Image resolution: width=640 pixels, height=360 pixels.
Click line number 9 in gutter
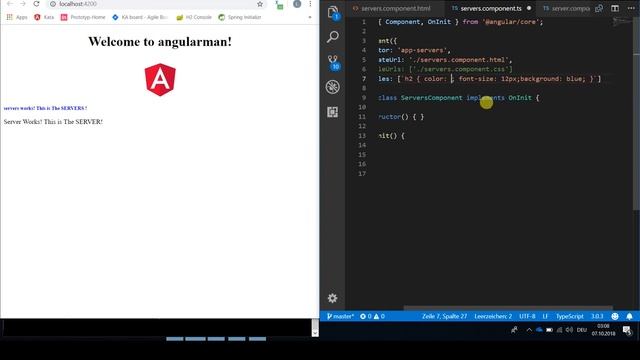point(364,98)
